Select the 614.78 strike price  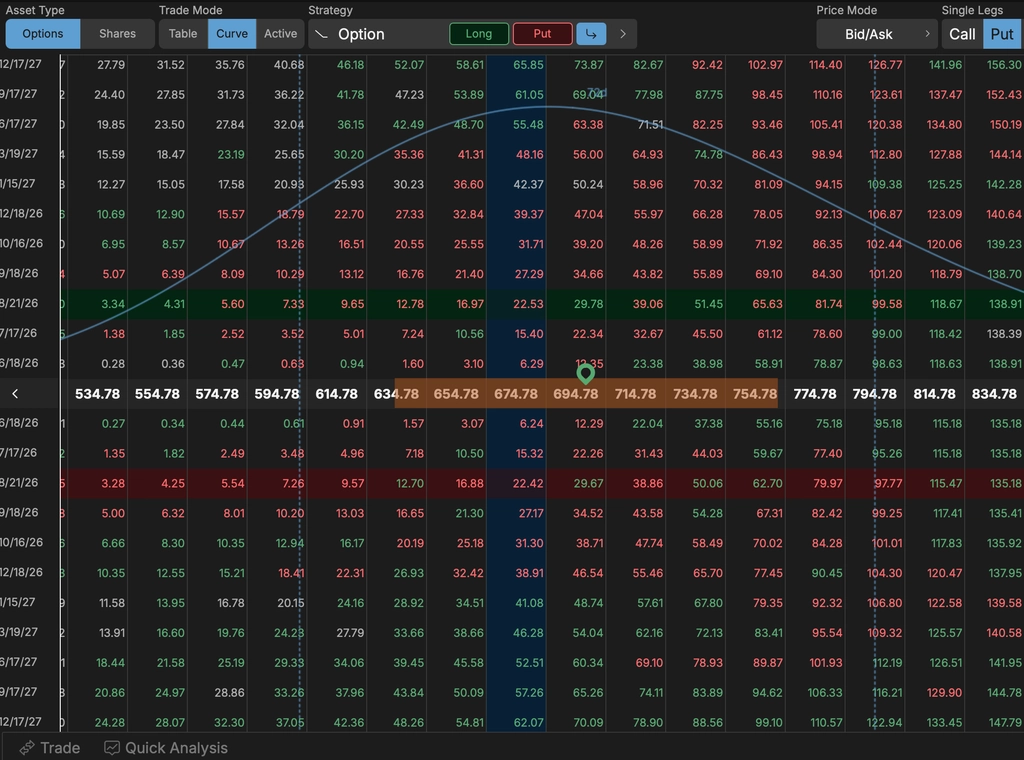pos(336,394)
